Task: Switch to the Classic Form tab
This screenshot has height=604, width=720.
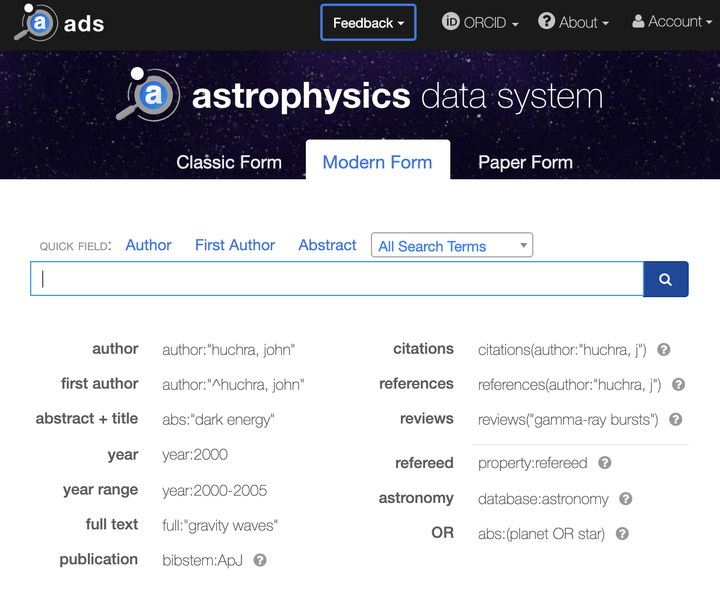Action: [229, 162]
